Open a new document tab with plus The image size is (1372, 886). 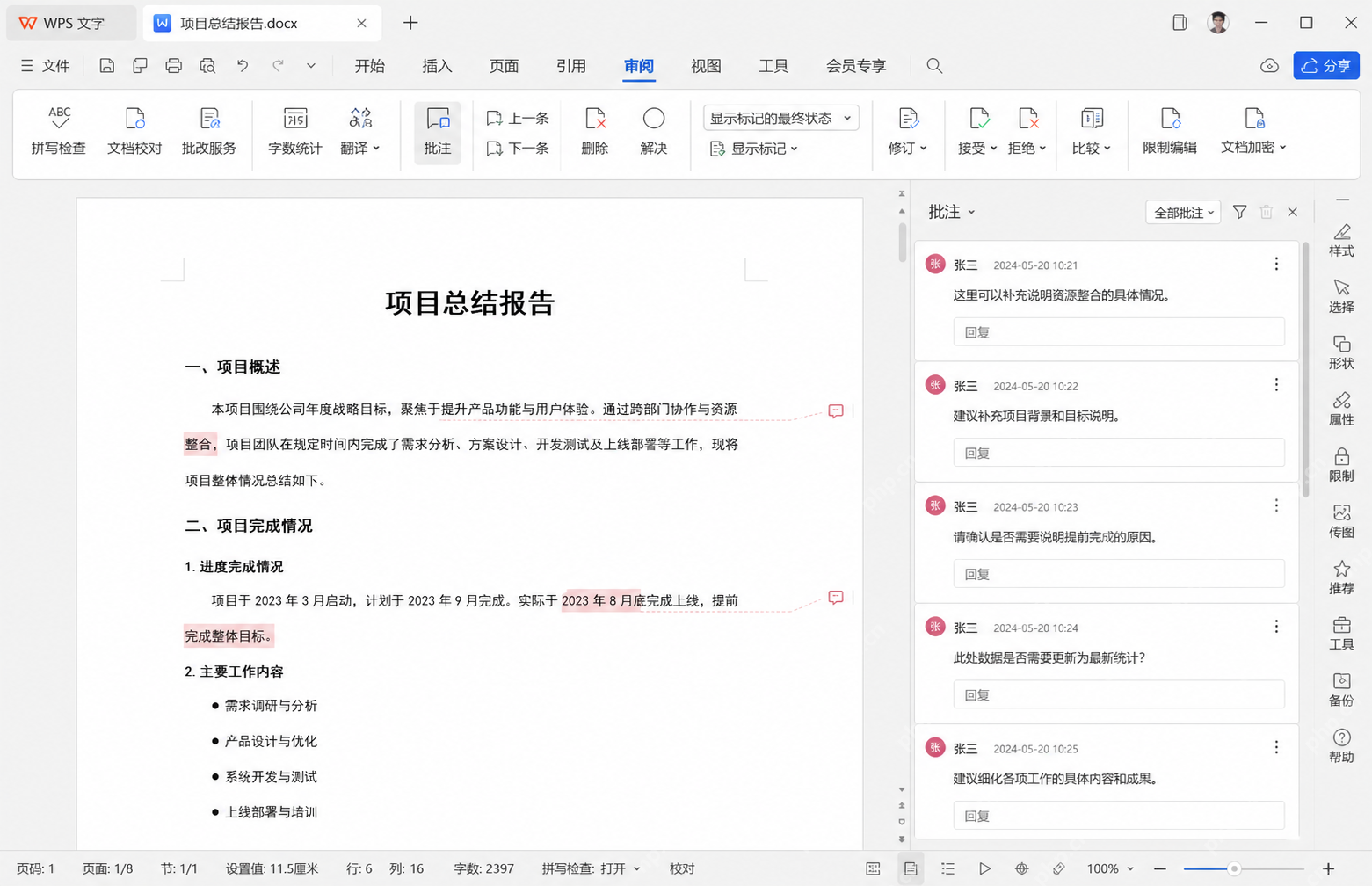(410, 23)
